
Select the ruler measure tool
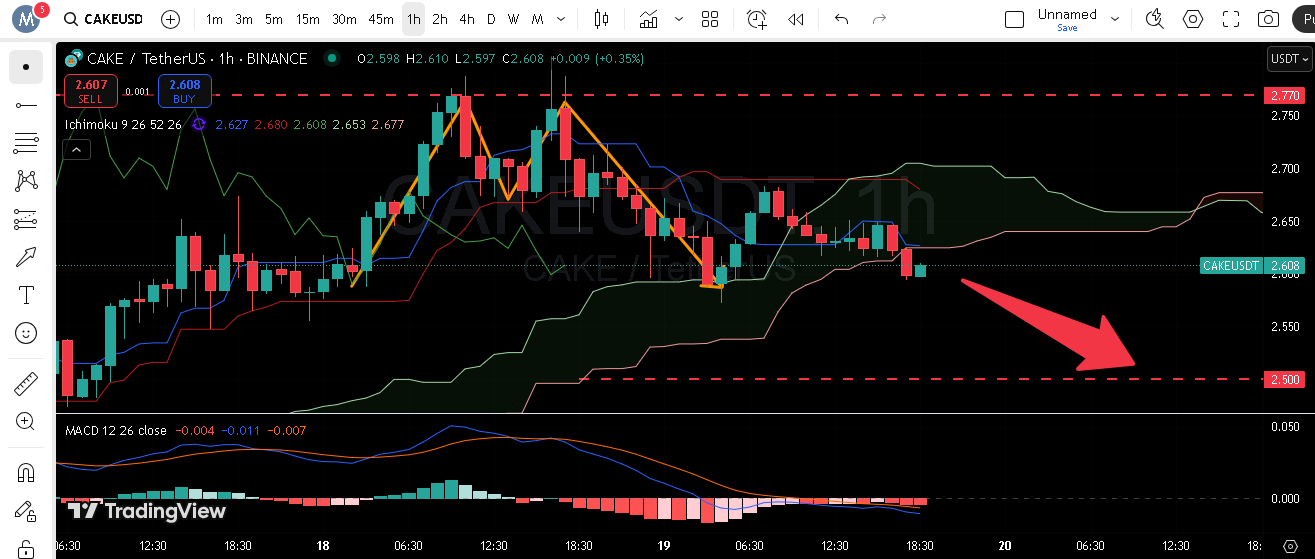(26, 384)
